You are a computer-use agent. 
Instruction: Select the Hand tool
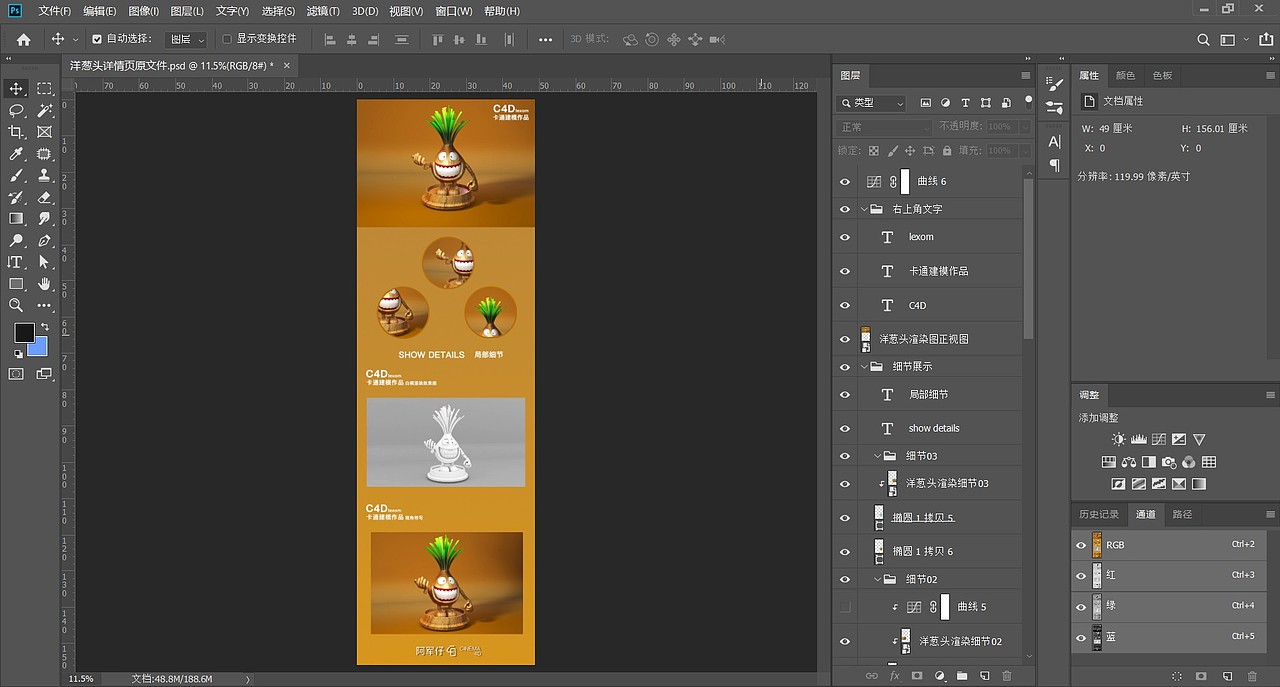[45, 284]
